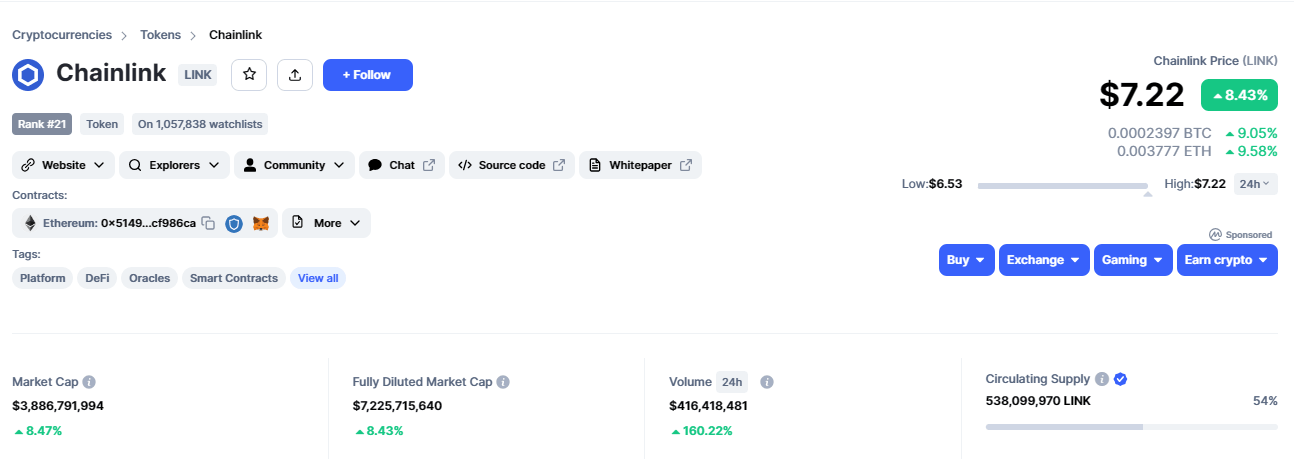Toggle the Volume 24h period selector

pyautogui.click(x=732, y=382)
